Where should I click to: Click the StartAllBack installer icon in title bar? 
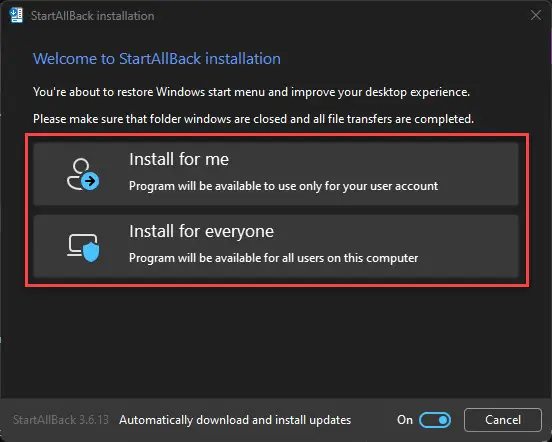[16, 15]
